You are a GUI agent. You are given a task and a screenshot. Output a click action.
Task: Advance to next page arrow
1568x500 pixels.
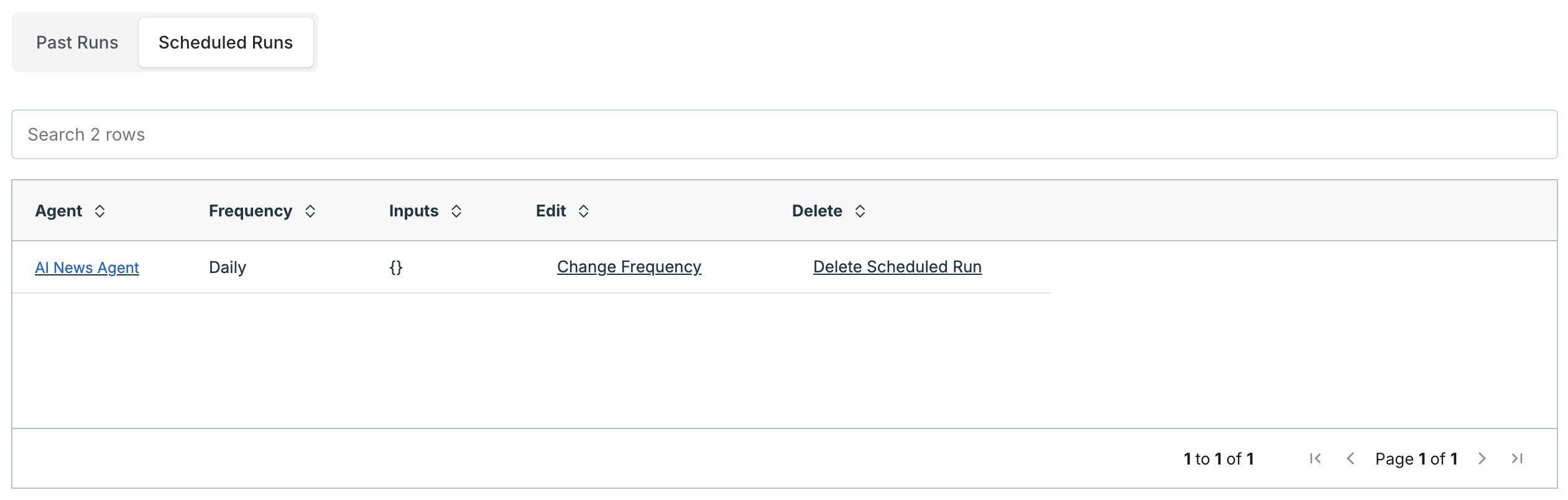tap(1482, 459)
